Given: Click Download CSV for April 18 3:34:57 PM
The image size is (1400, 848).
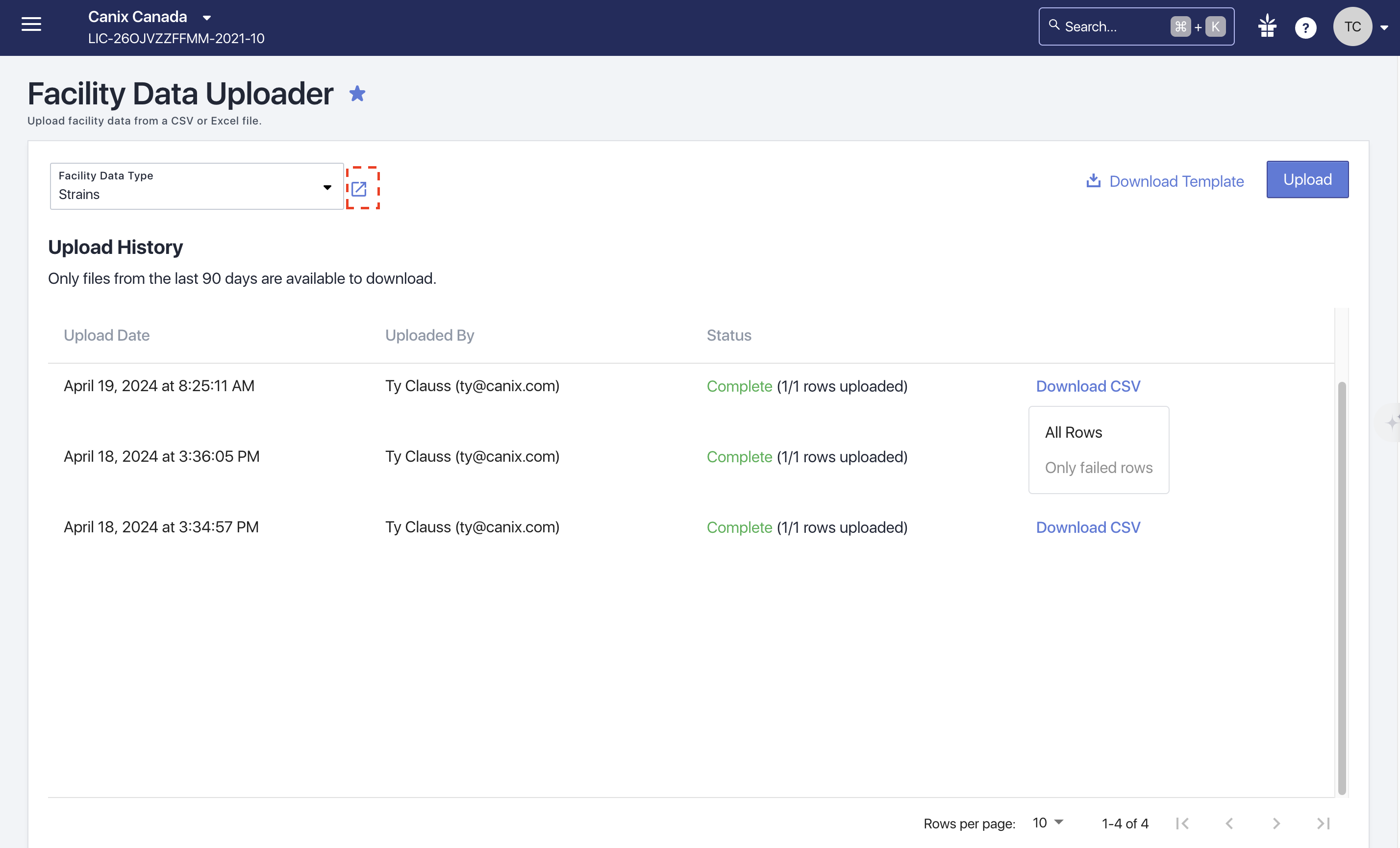Looking at the screenshot, I should pyautogui.click(x=1087, y=527).
